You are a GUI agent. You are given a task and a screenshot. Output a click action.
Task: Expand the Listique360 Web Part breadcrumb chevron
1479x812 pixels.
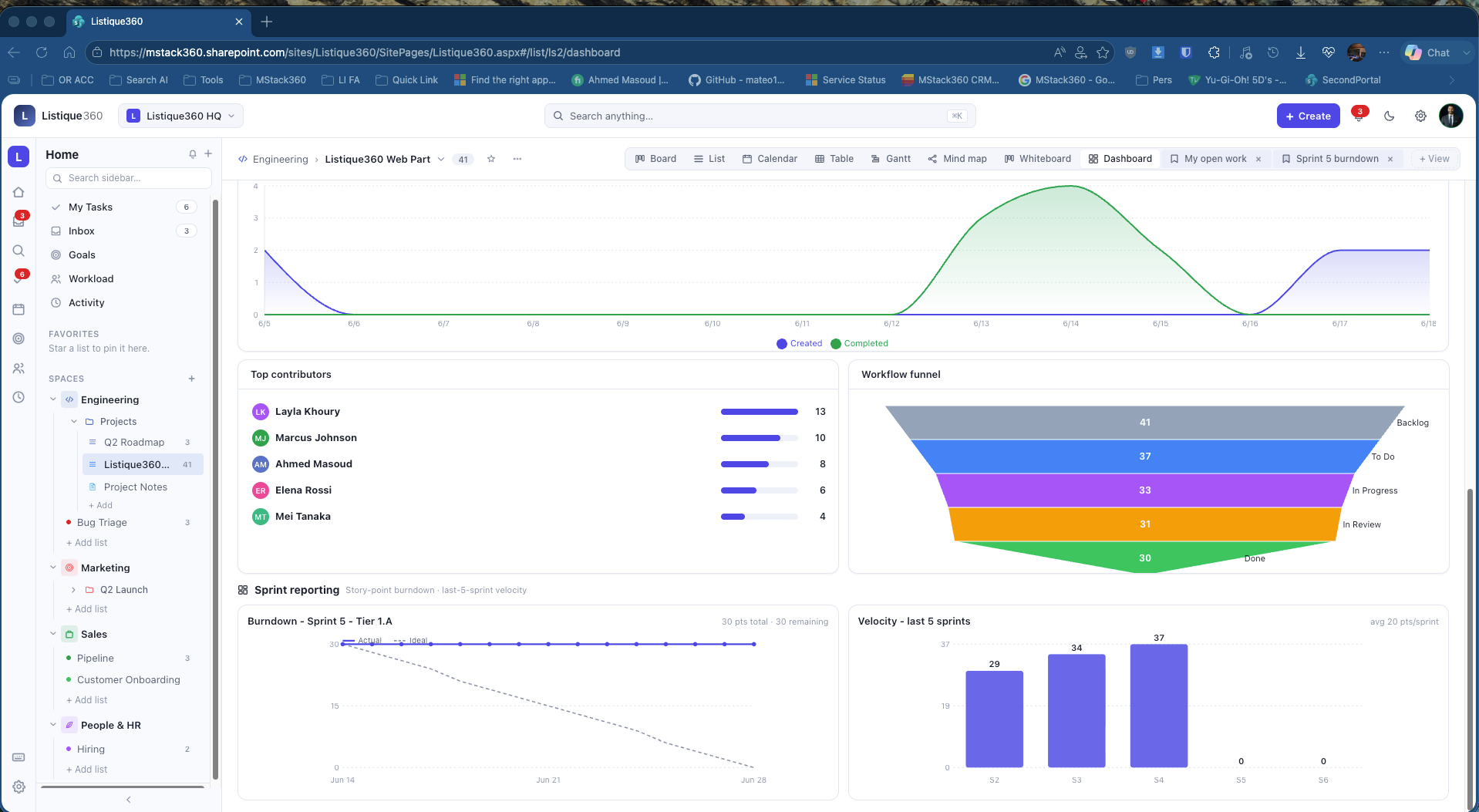point(441,159)
